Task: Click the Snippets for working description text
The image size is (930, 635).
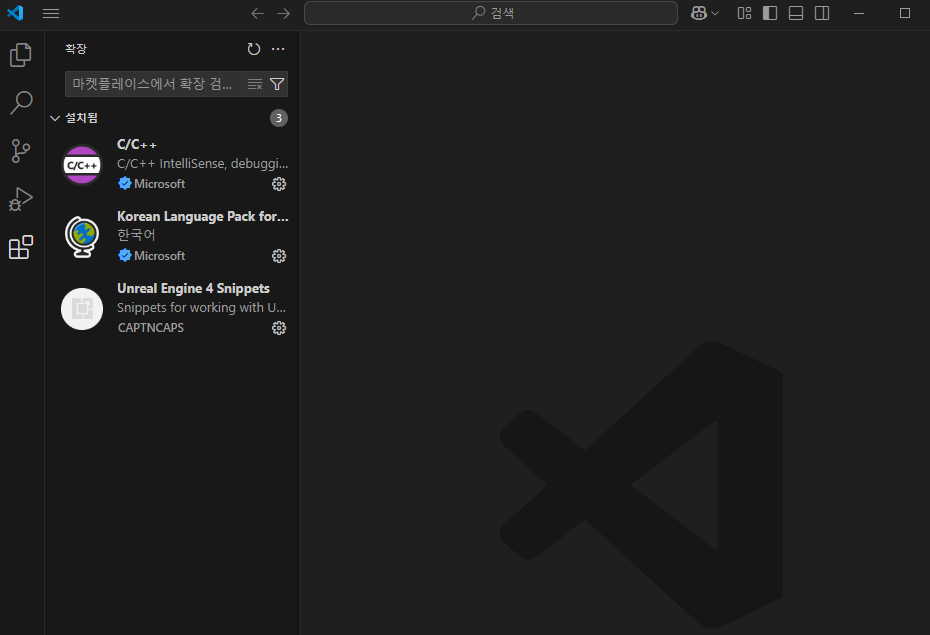Action: coord(201,307)
